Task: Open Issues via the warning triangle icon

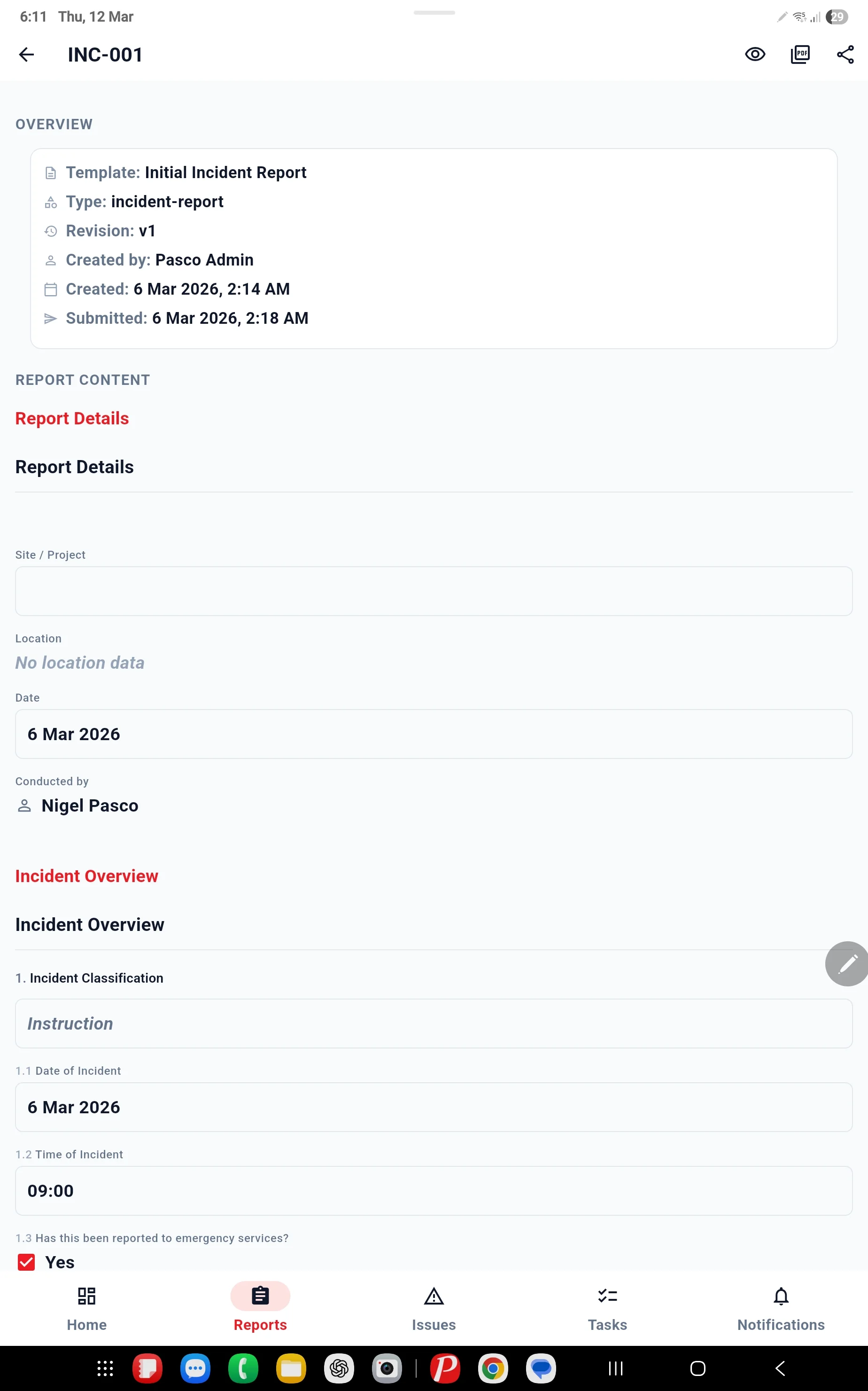Action: pos(434,1309)
